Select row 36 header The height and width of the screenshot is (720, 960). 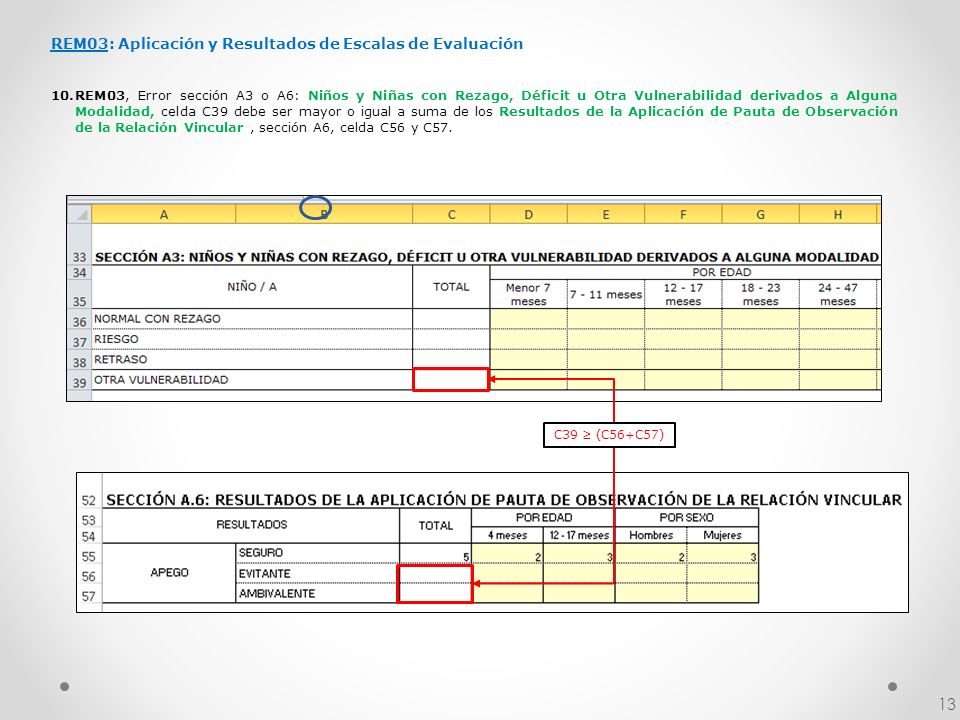[80, 321]
